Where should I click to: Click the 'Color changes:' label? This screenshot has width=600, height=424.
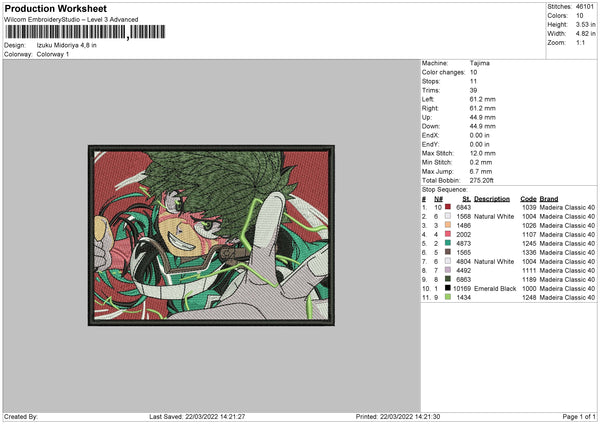(443, 72)
